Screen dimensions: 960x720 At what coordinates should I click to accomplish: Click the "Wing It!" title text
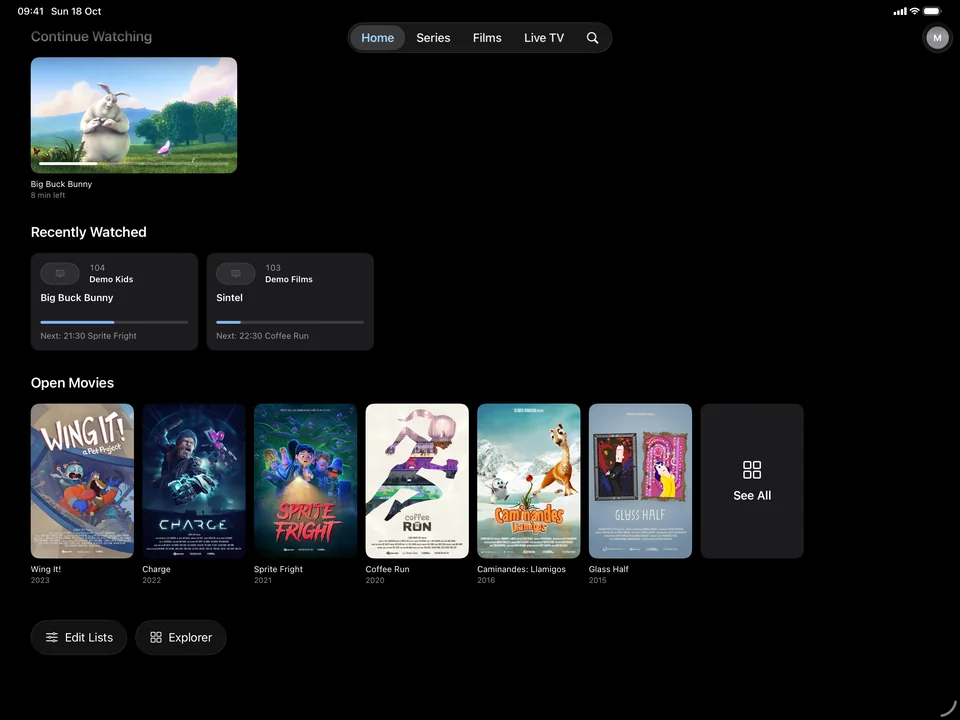click(x=46, y=569)
